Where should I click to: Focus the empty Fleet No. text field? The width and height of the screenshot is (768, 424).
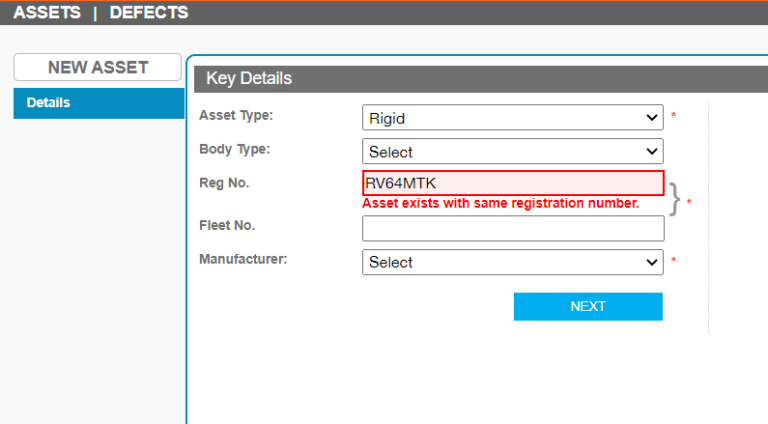tap(512, 228)
